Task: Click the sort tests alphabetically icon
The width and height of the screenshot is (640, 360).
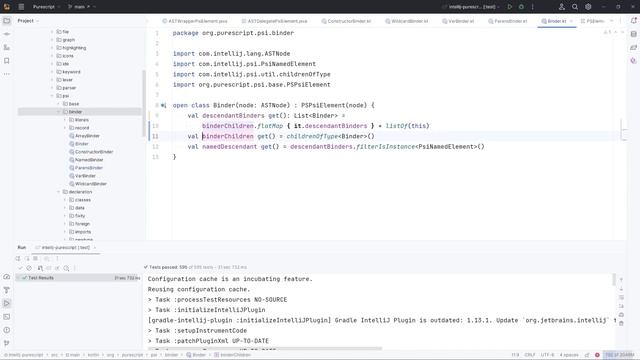Action: [40, 268]
